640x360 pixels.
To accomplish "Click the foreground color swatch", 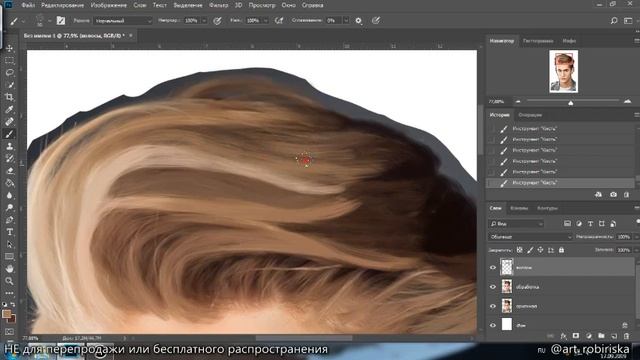I will (7, 314).
